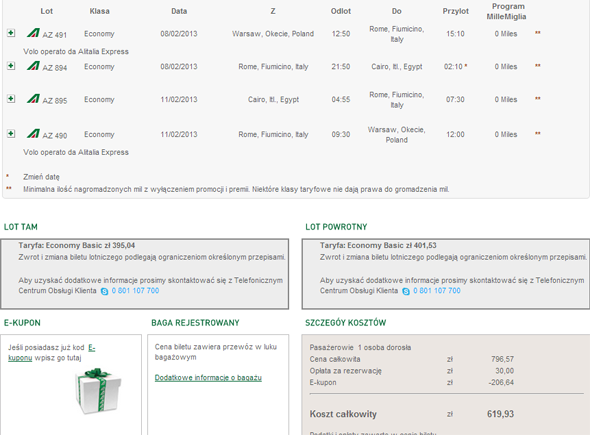The width and height of the screenshot is (590, 435).
Task: Expand flight AZ 491 details with plus icon
Action: tap(11, 33)
